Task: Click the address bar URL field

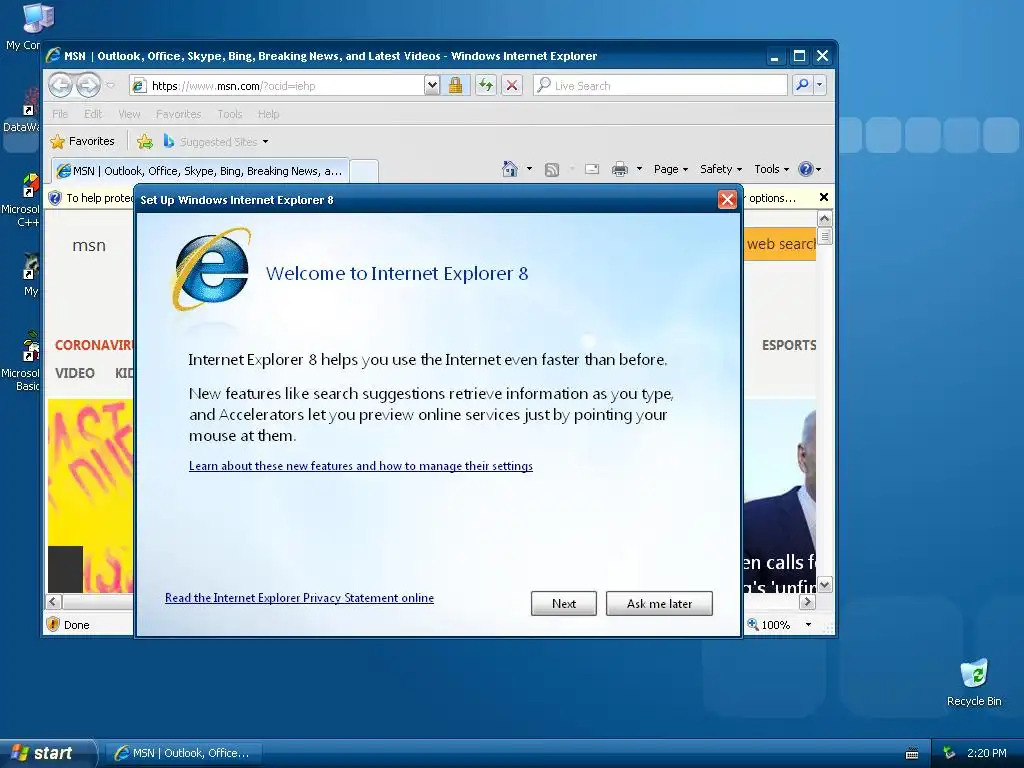Action: [278, 86]
